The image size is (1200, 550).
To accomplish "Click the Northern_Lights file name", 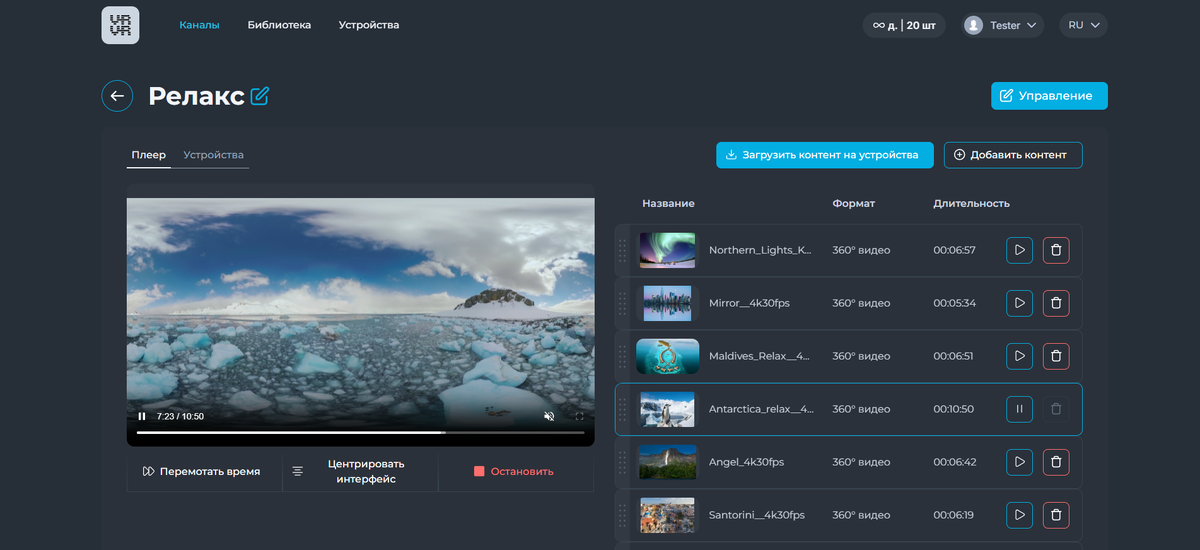I will click(759, 250).
